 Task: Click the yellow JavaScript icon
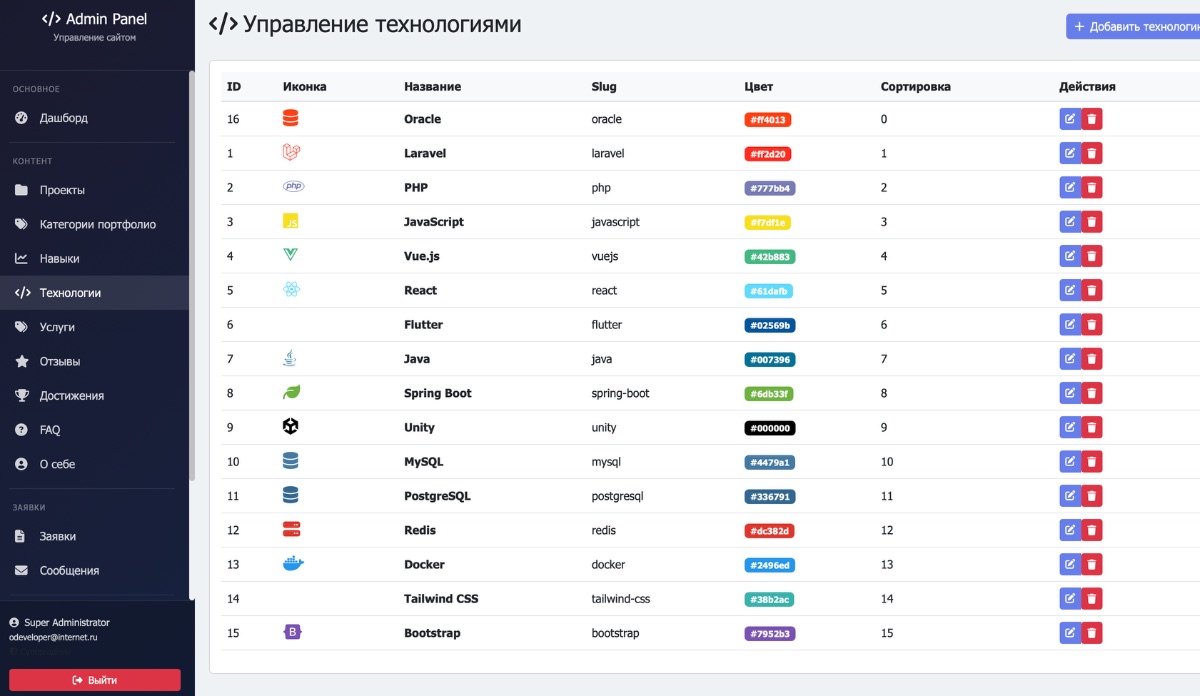(x=291, y=221)
